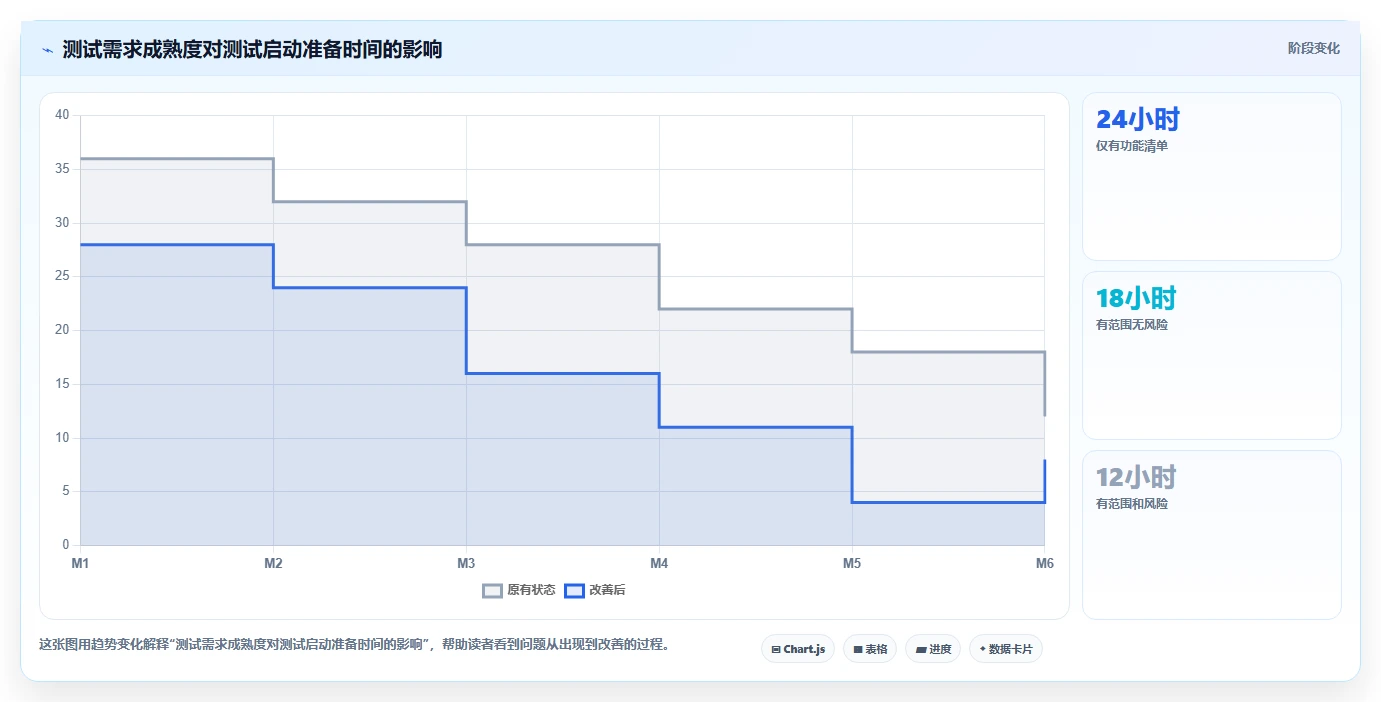Click the lightning icon beside the title
Screen dimensions: 1381x702
pyautogui.click(x=48, y=50)
